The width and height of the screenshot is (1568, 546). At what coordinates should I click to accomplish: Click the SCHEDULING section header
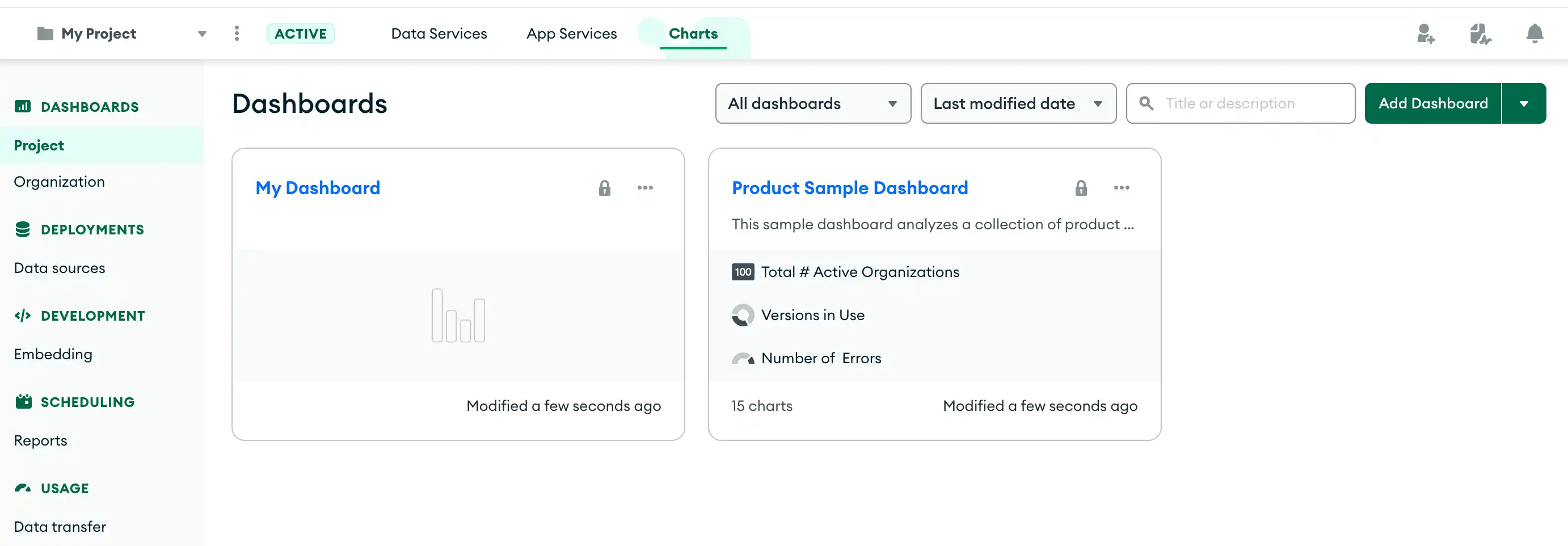88,402
